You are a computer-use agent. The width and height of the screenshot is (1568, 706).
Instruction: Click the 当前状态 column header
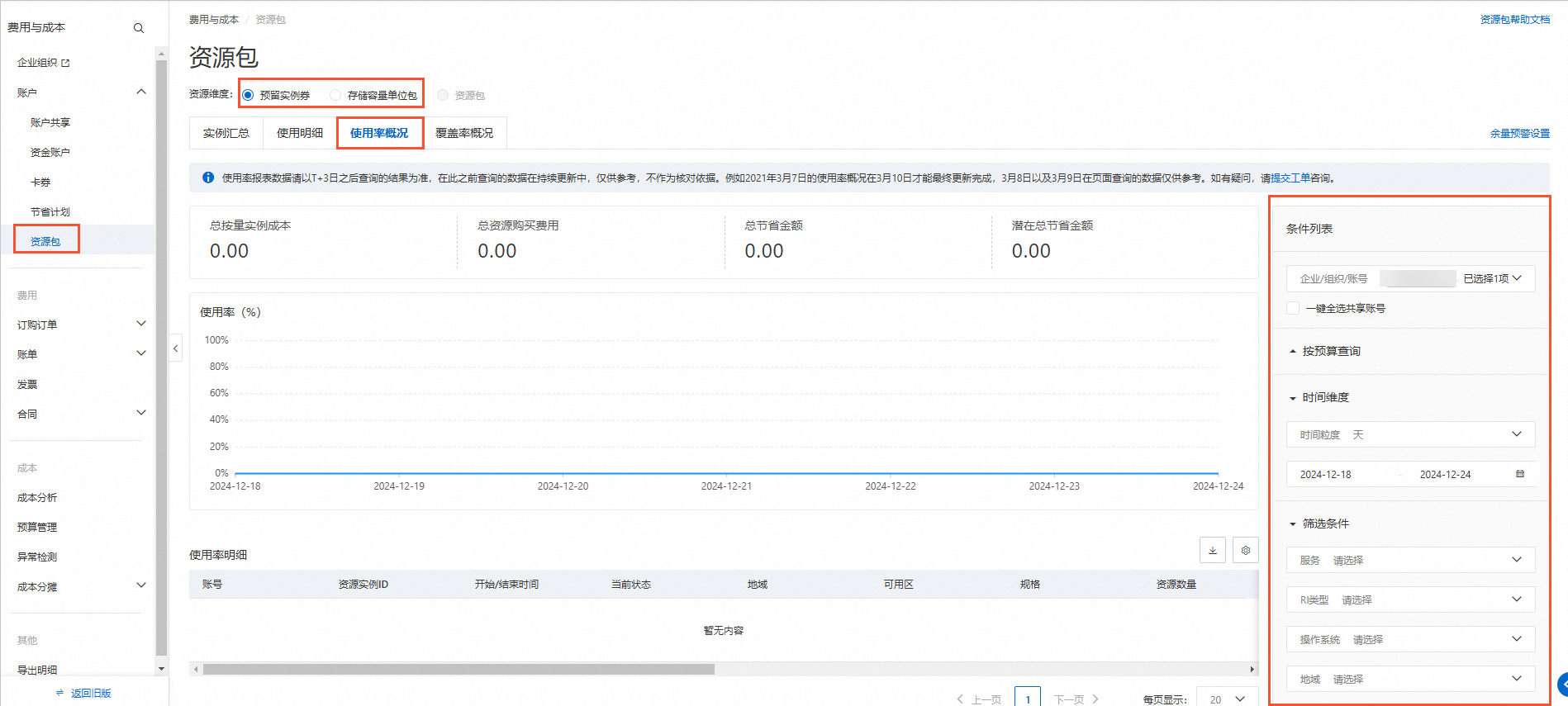pos(631,585)
